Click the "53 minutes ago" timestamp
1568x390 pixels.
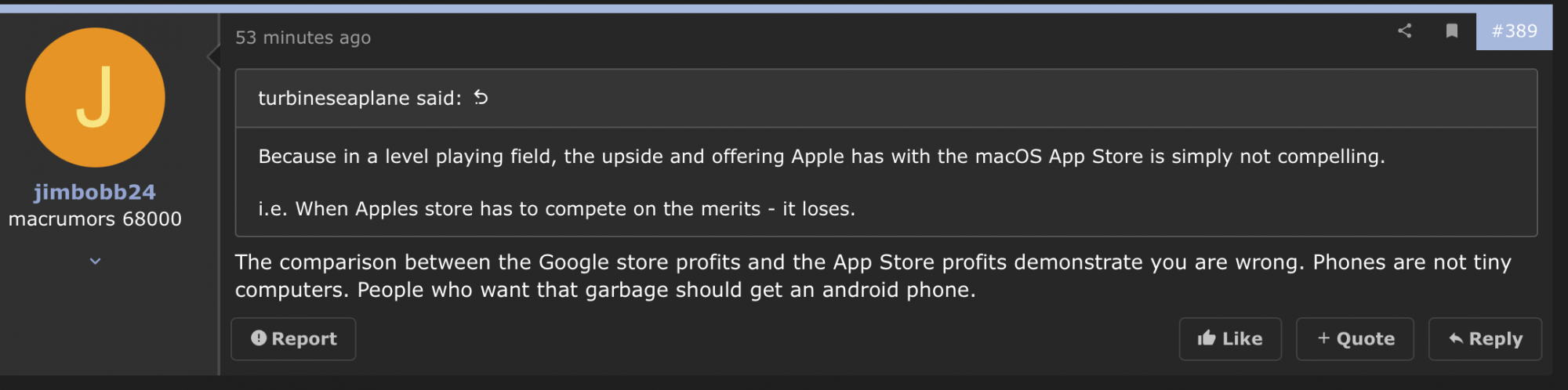303,38
